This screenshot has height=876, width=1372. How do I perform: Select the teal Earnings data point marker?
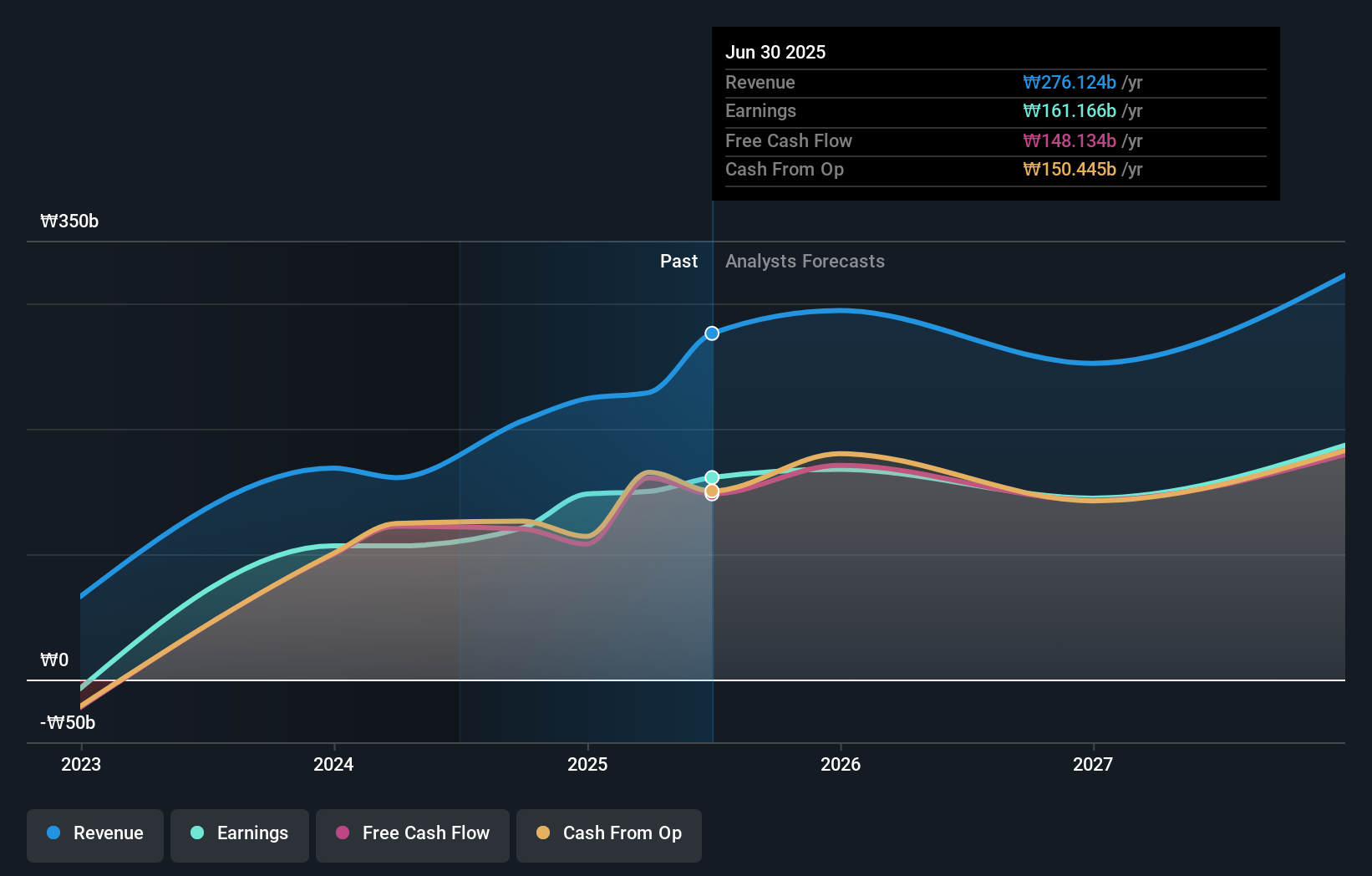tap(711, 476)
